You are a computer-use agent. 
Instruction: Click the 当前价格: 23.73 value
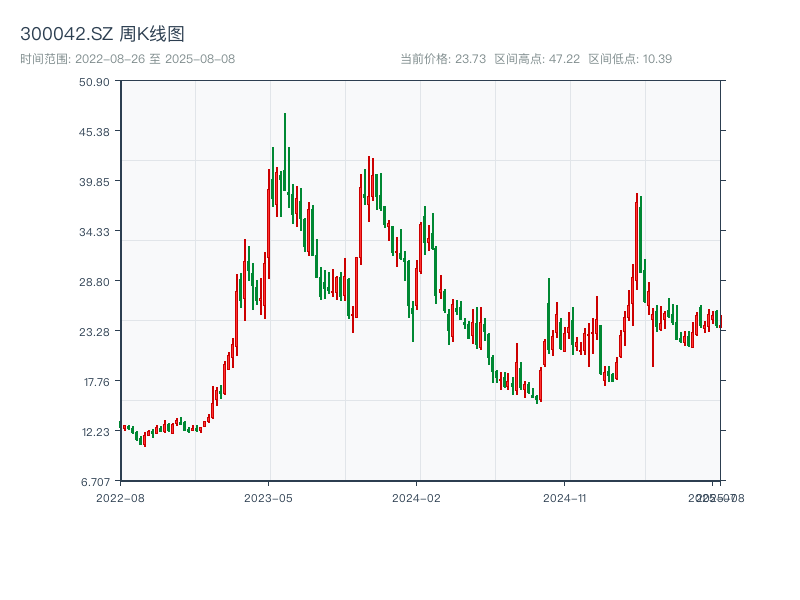[x=443, y=59]
